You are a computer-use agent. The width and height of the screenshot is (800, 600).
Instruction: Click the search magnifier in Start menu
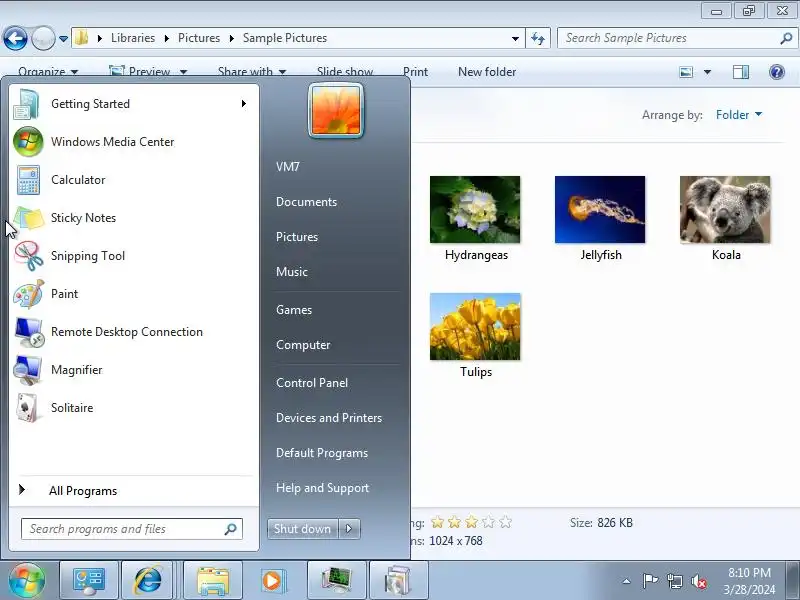click(x=231, y=529)
